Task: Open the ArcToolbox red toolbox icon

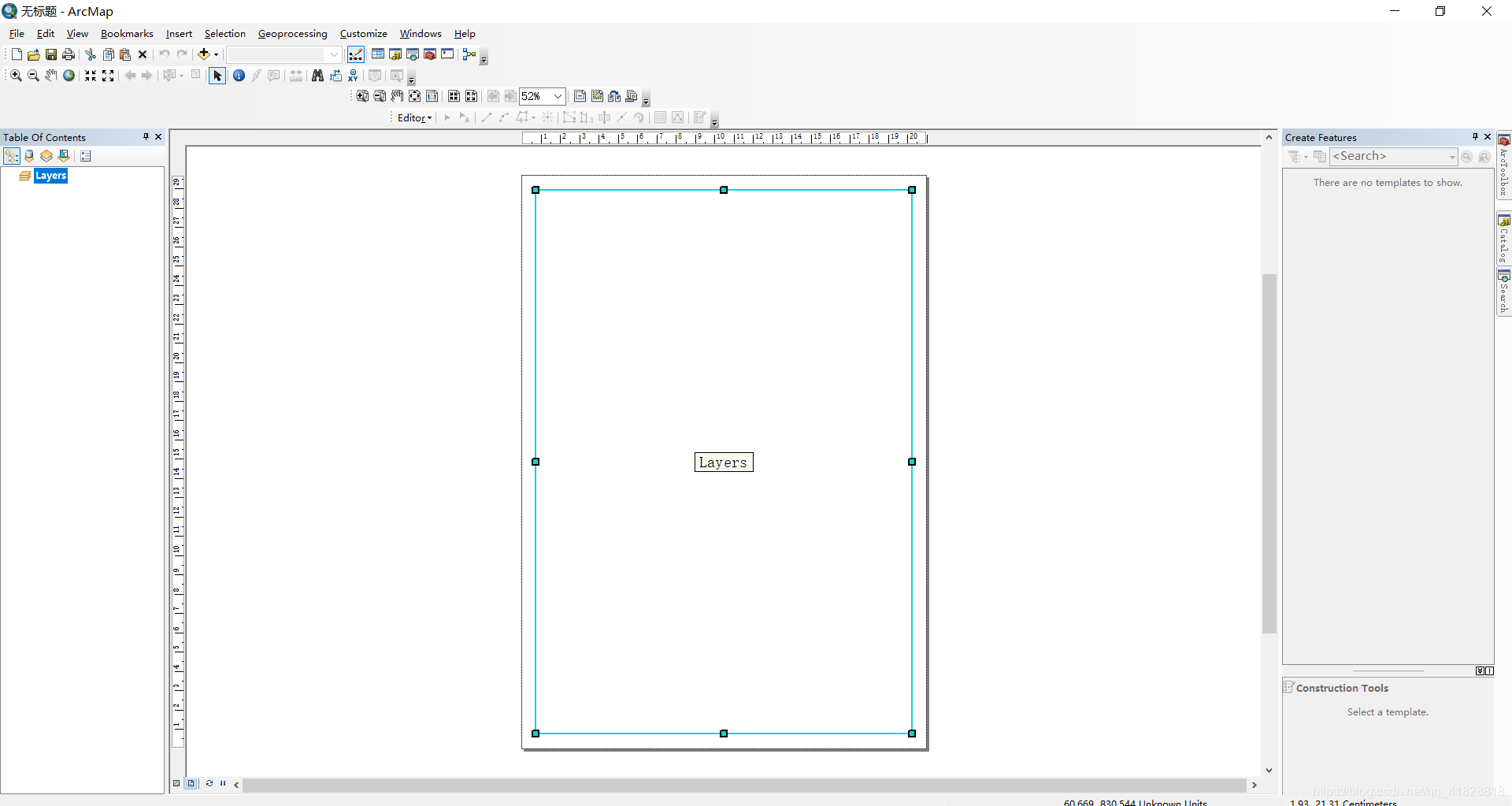Action: click(430, 54)
